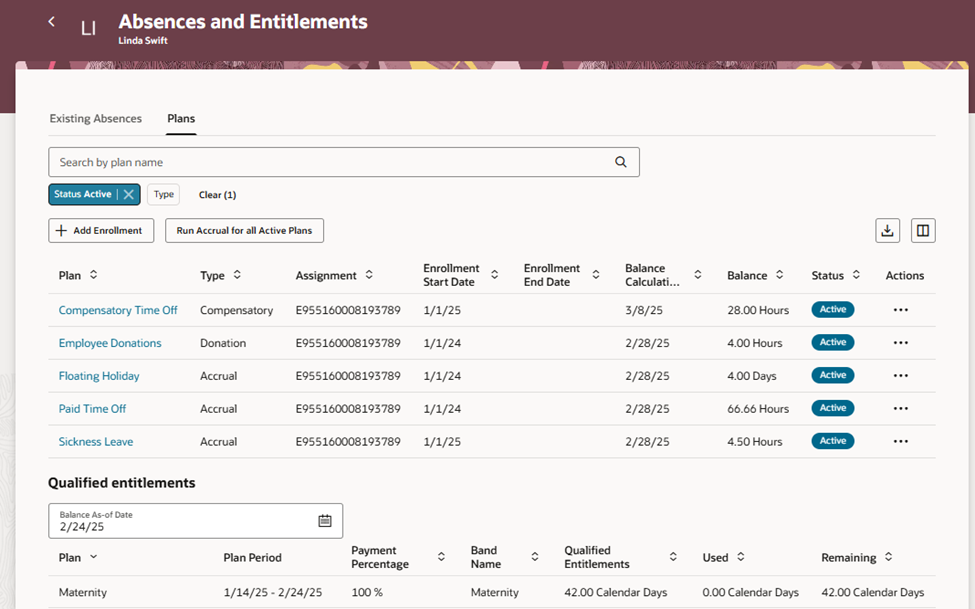Expand the Plan column dropdown in entitlements

coord(93,557)
